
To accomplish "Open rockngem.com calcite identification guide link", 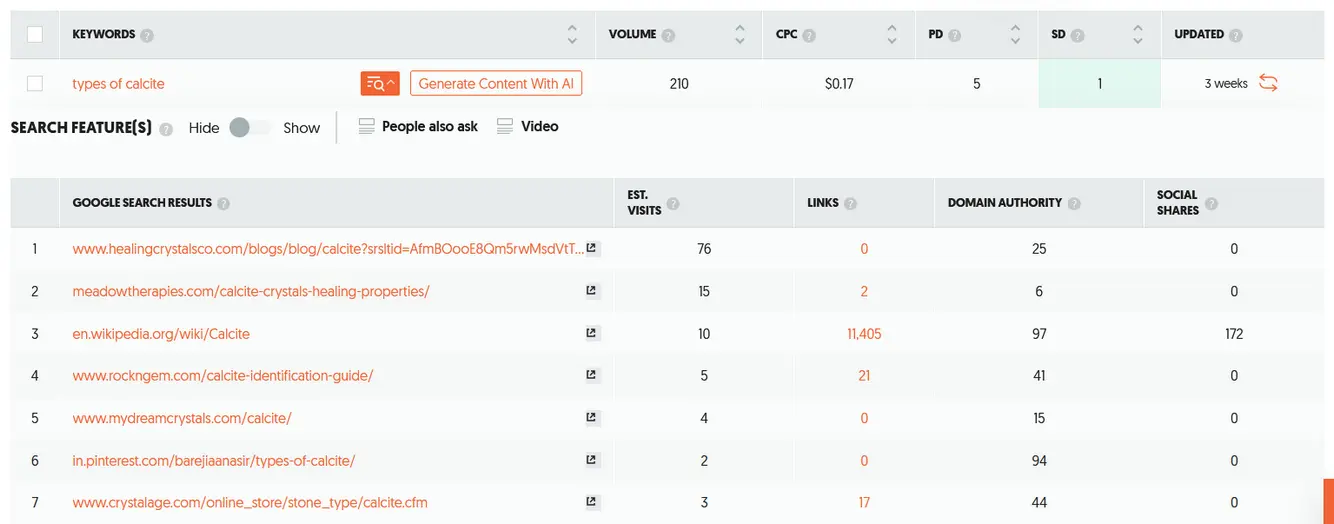I will click(223, 376).
